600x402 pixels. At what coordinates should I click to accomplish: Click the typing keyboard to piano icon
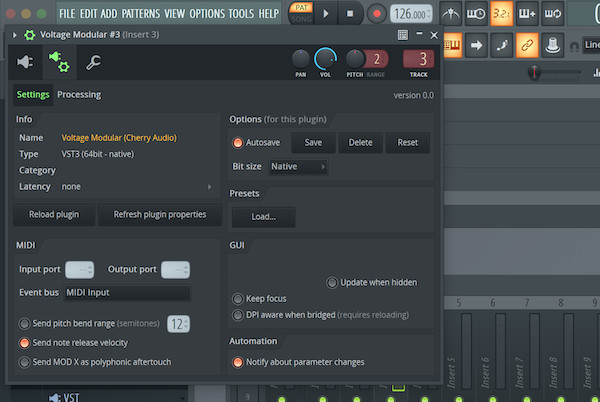pos(453,45)
